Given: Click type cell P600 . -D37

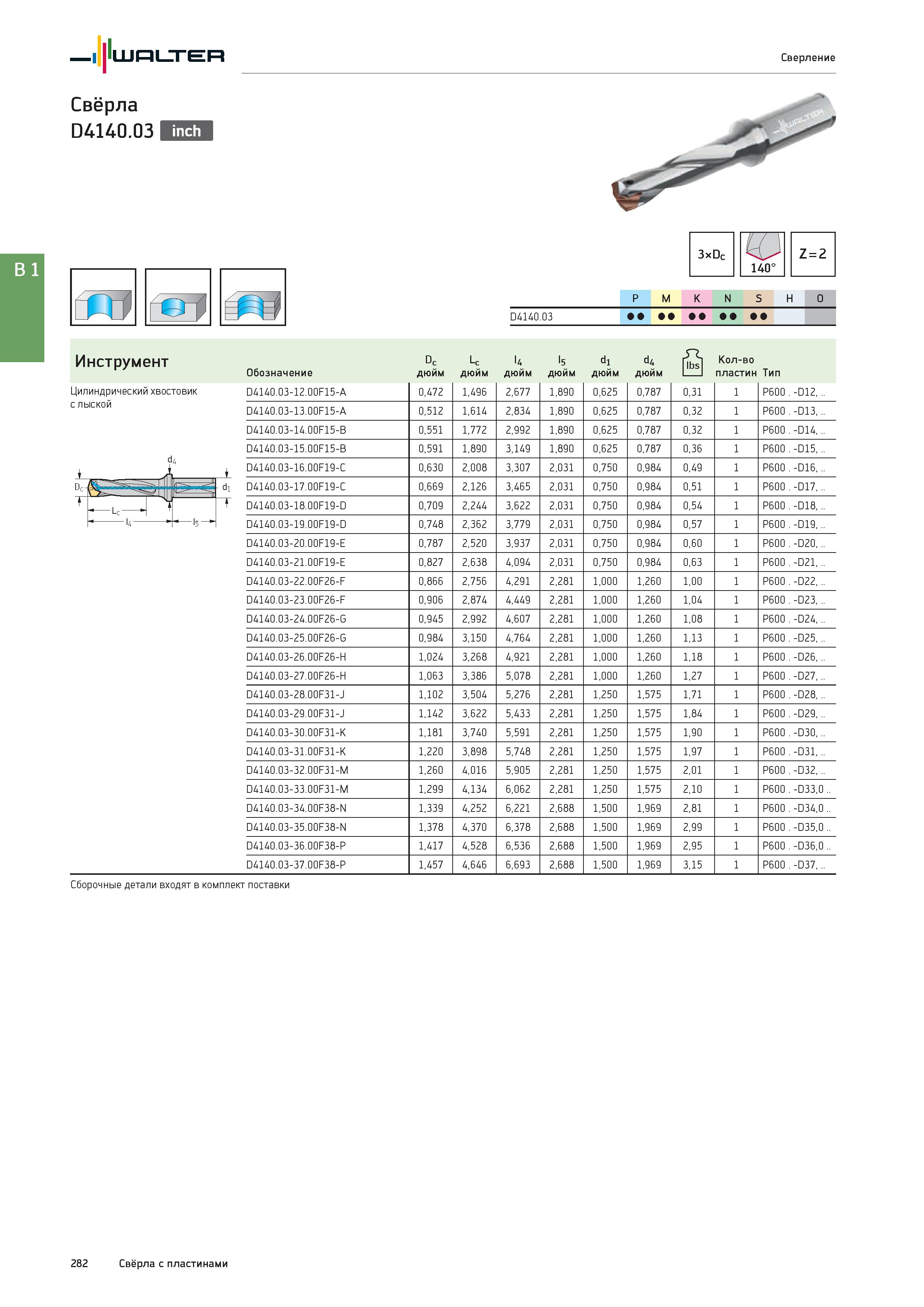Looking at the screenshot, I should (x=794, y=865).
